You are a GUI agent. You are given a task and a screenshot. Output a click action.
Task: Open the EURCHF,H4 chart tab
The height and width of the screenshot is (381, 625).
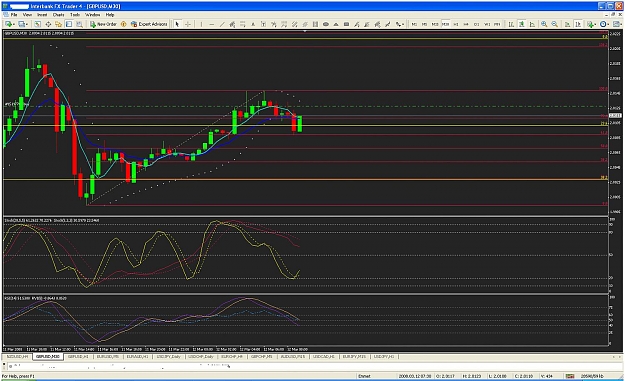(232, 356)
